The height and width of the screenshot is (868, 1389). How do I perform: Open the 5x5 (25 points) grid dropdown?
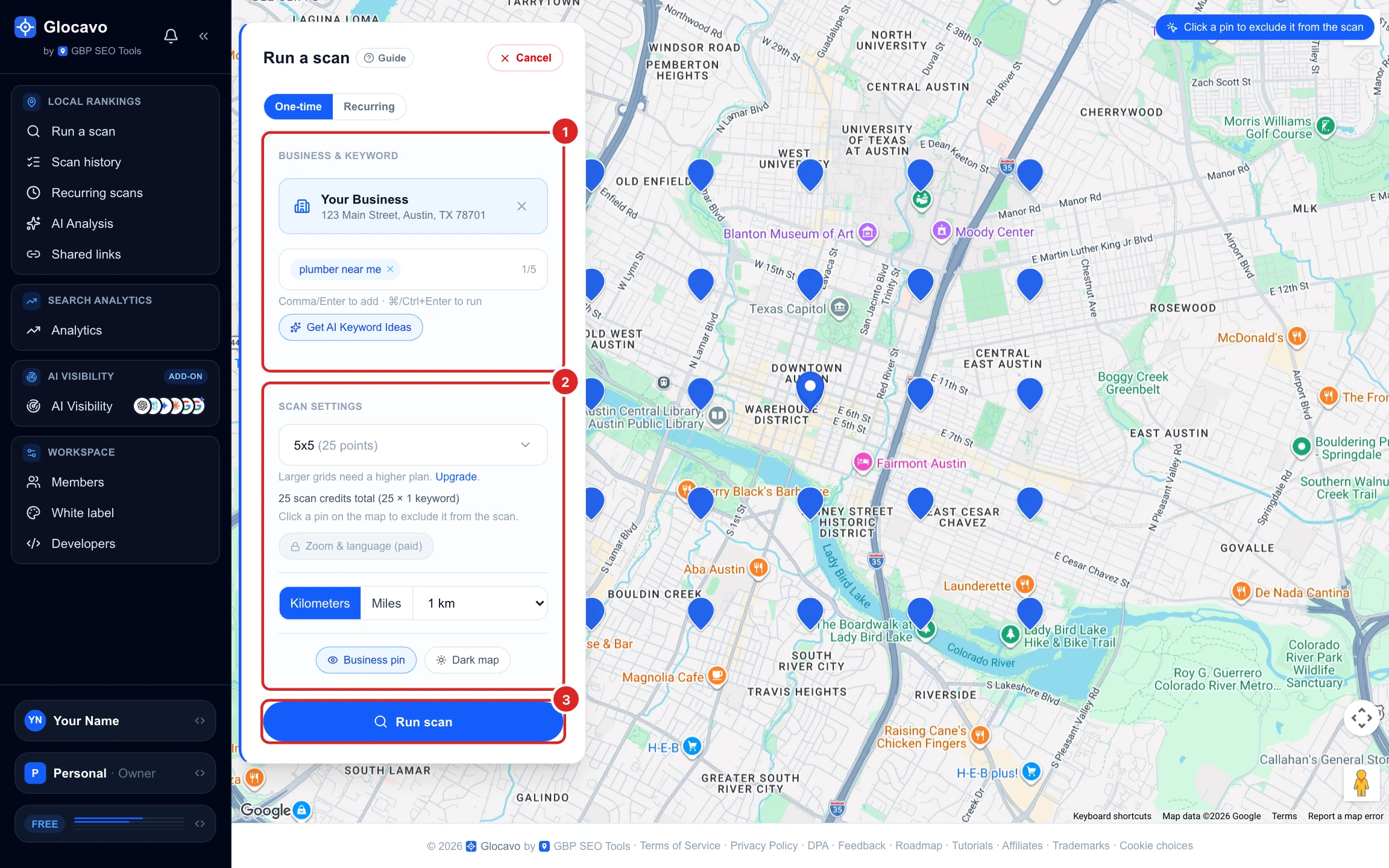tap(413, 445)
